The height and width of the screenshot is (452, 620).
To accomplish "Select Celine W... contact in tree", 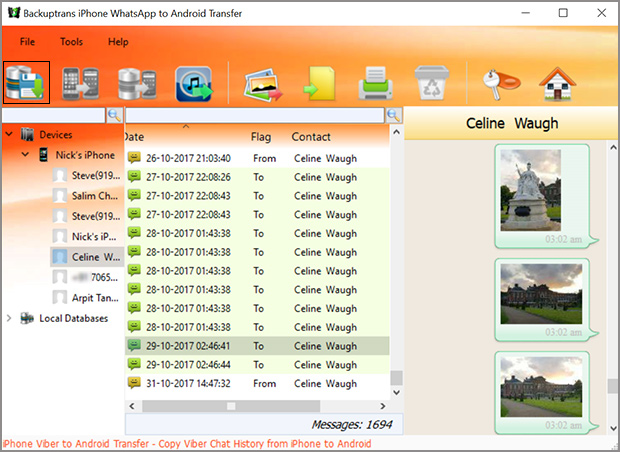I will click(87, 257).
